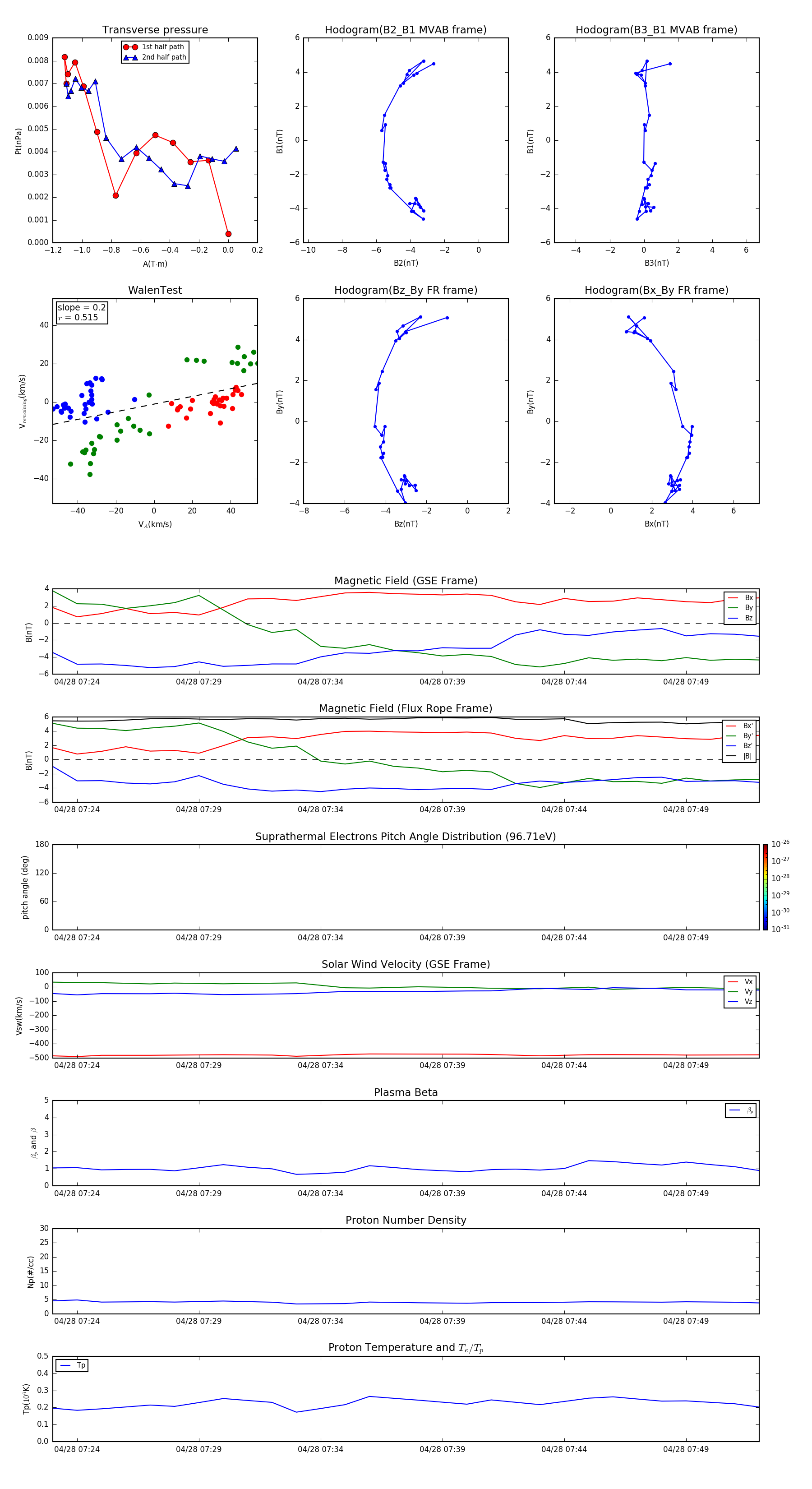Select the Suprathermal Electrons Pitch Angle Distribution title
This screenshot has height=1489, width=812.
406,837
